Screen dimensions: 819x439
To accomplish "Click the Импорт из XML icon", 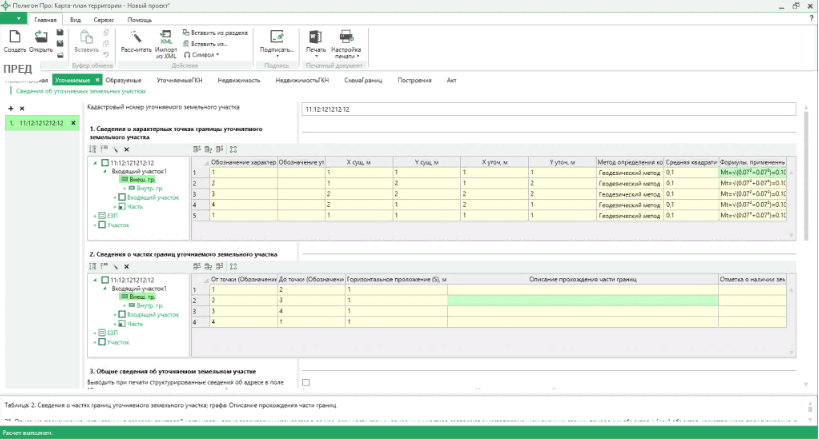I will [166, 36].
